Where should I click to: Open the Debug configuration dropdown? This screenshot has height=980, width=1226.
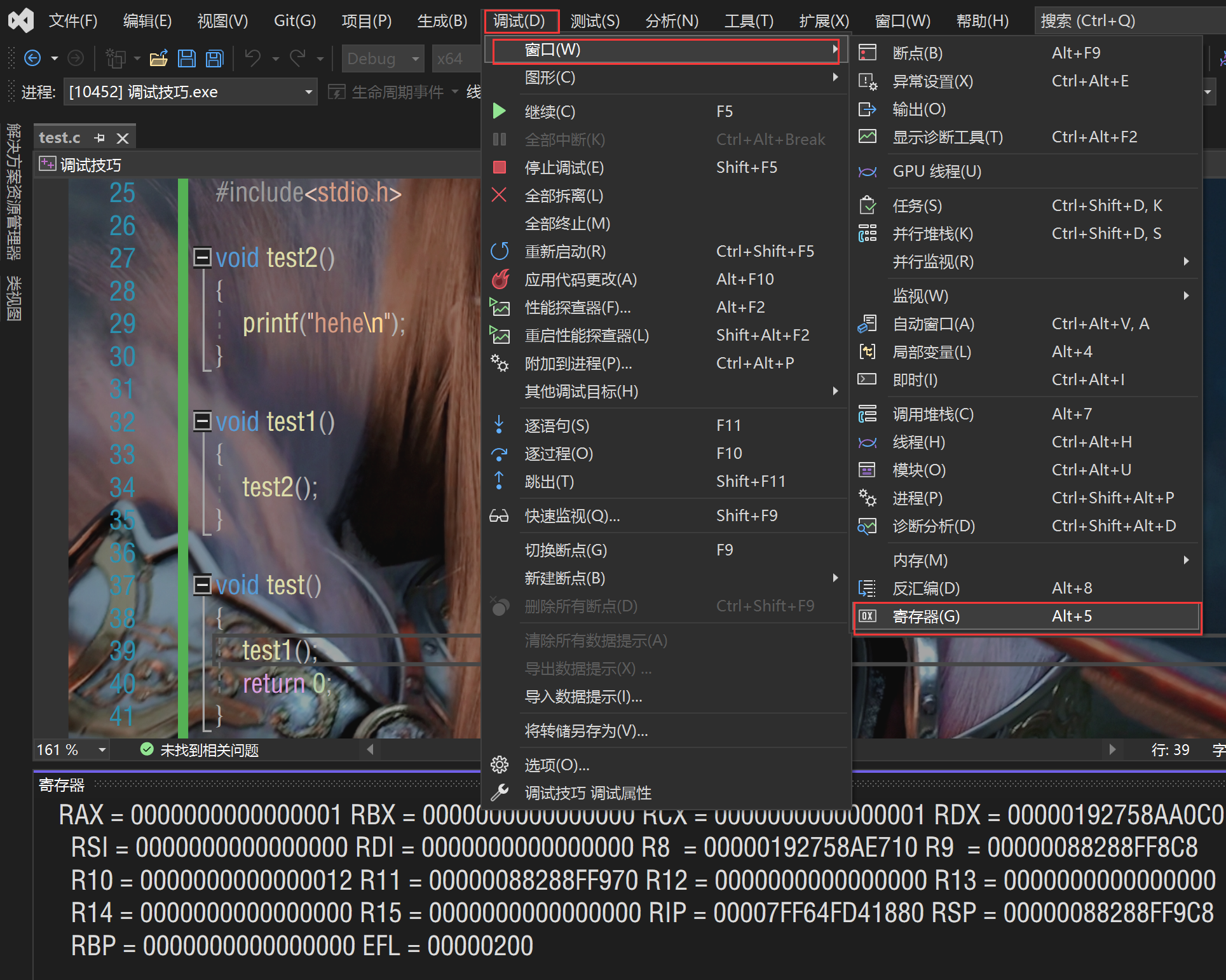pos(383,59)
